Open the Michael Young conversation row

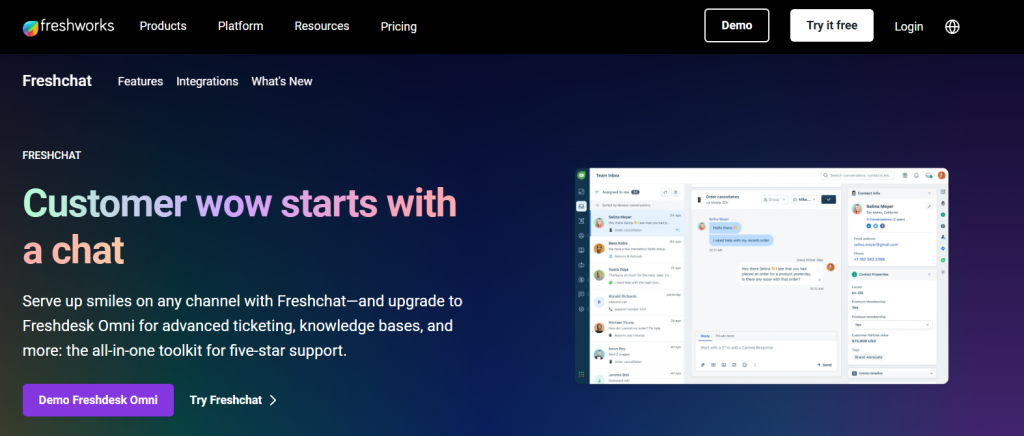pos(636,329)
